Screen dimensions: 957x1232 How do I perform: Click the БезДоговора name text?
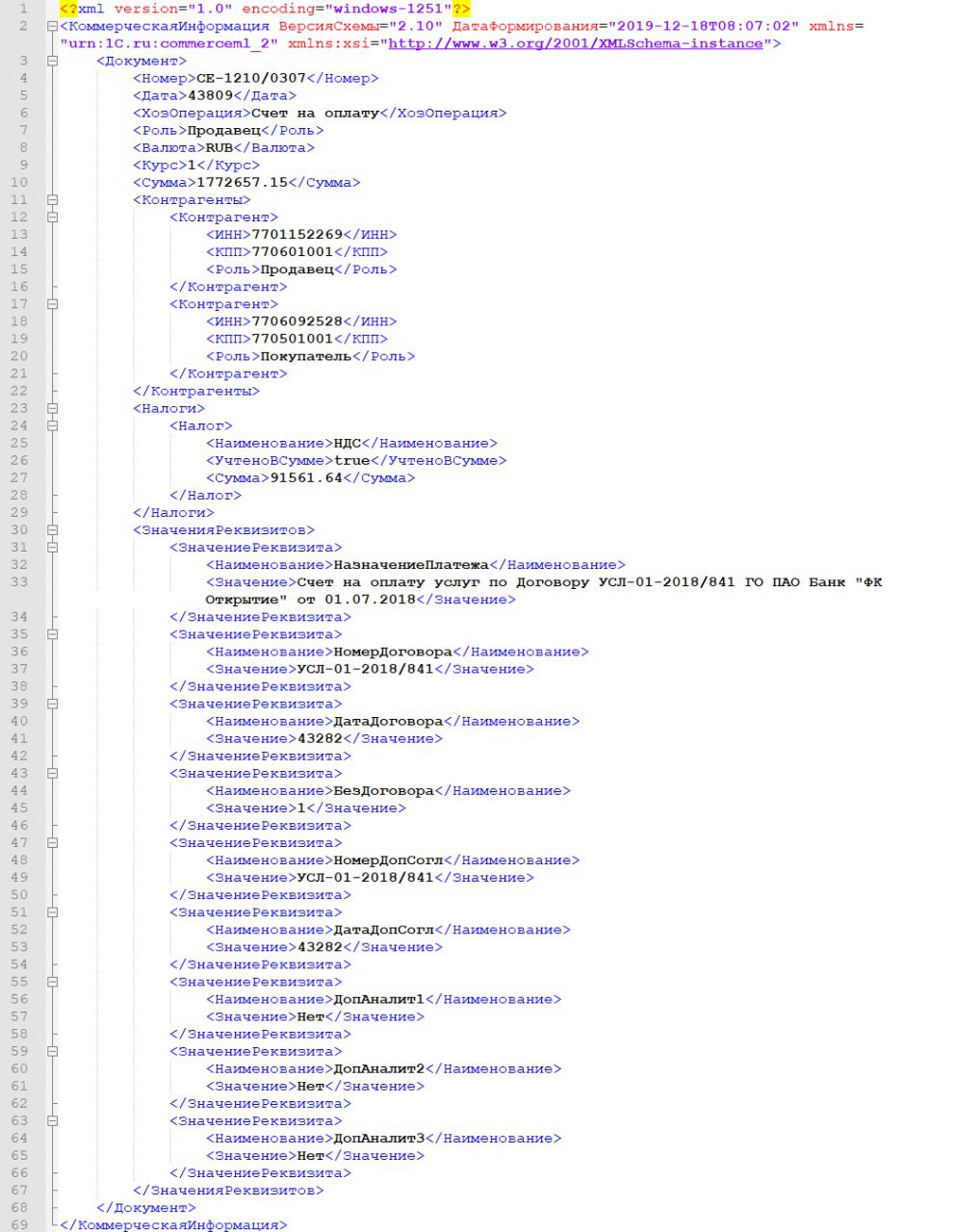point(383,790)
